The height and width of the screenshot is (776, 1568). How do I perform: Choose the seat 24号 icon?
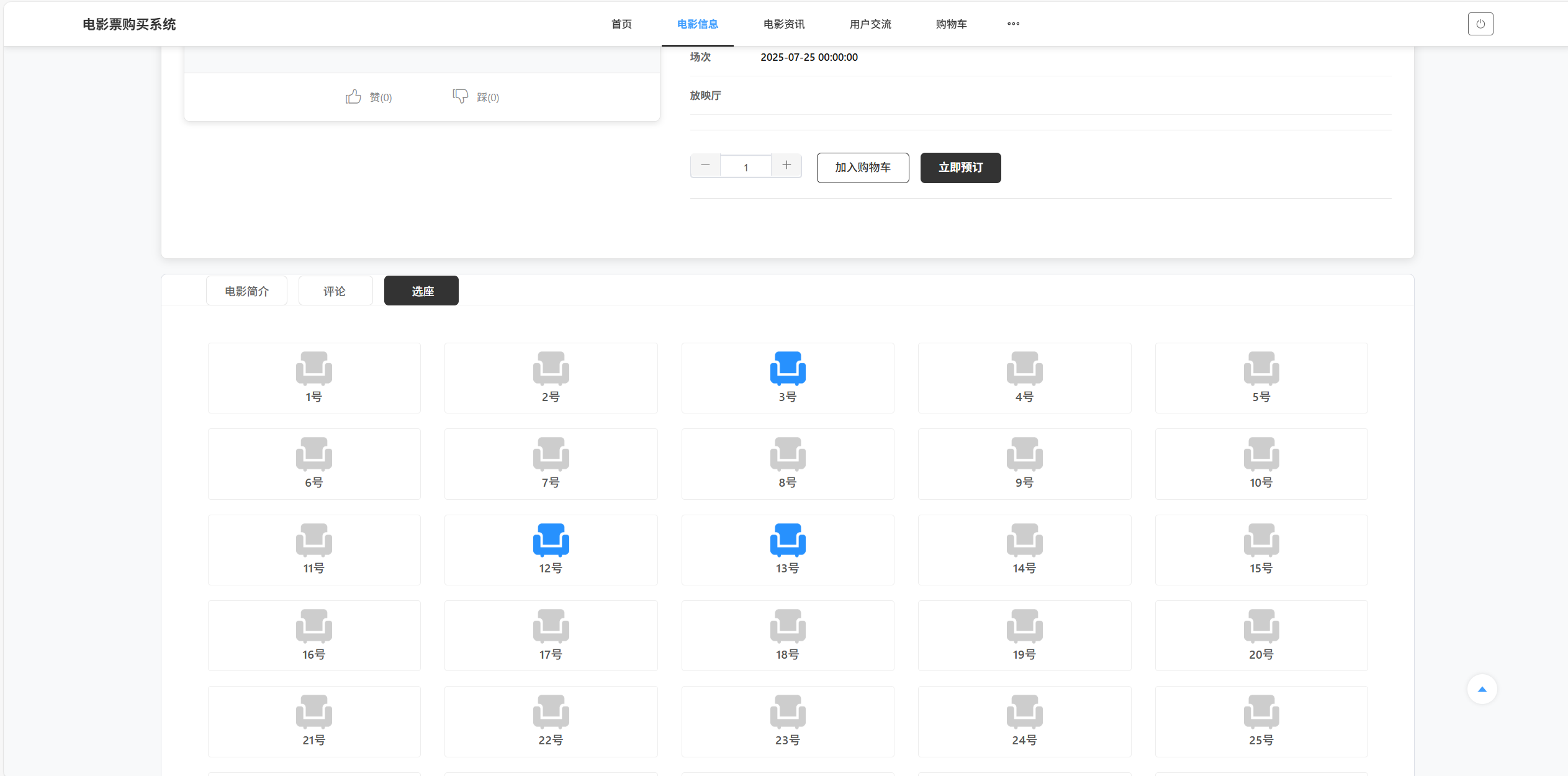click(1024, 712)
